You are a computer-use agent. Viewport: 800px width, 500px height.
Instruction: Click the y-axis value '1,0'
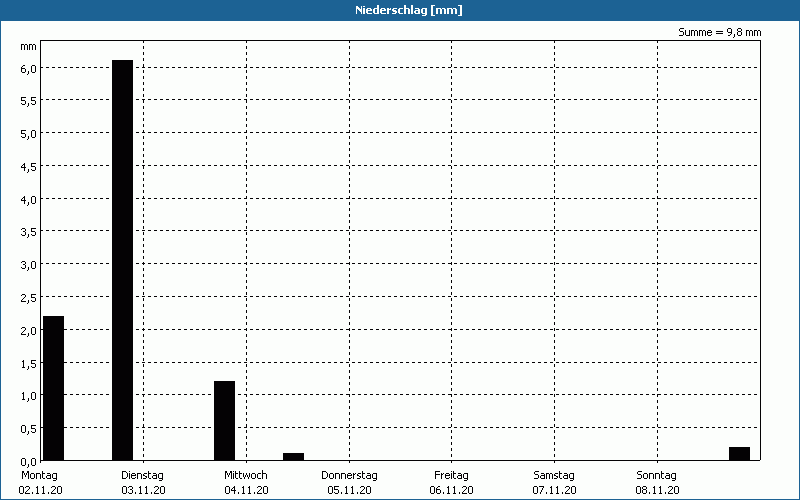[x=29, y=396]
